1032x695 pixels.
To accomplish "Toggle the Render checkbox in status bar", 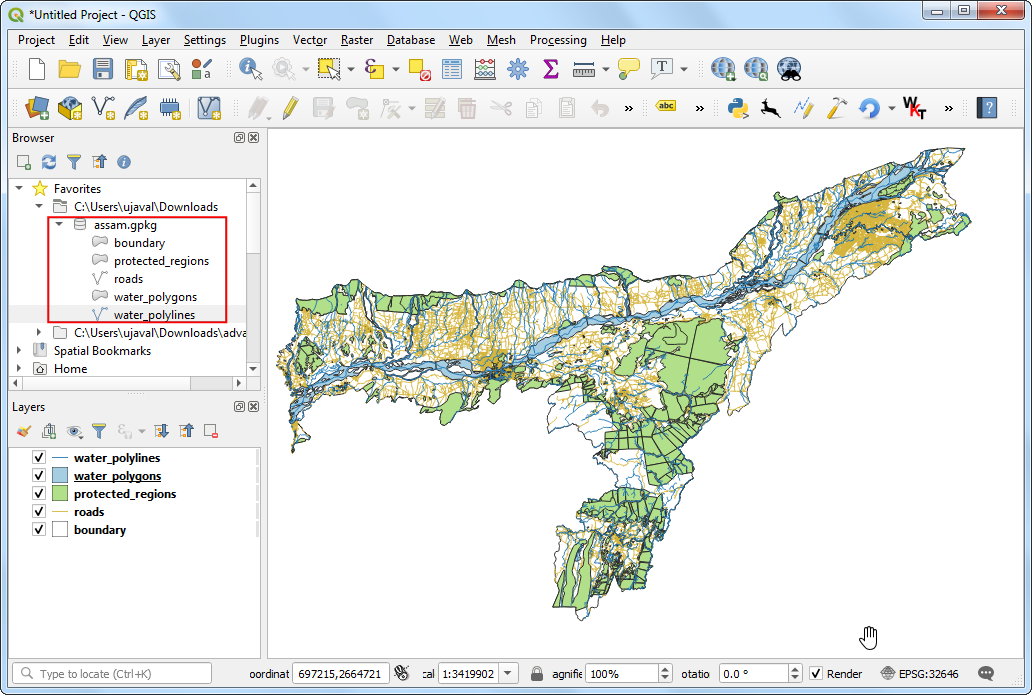I will (816, 674).
